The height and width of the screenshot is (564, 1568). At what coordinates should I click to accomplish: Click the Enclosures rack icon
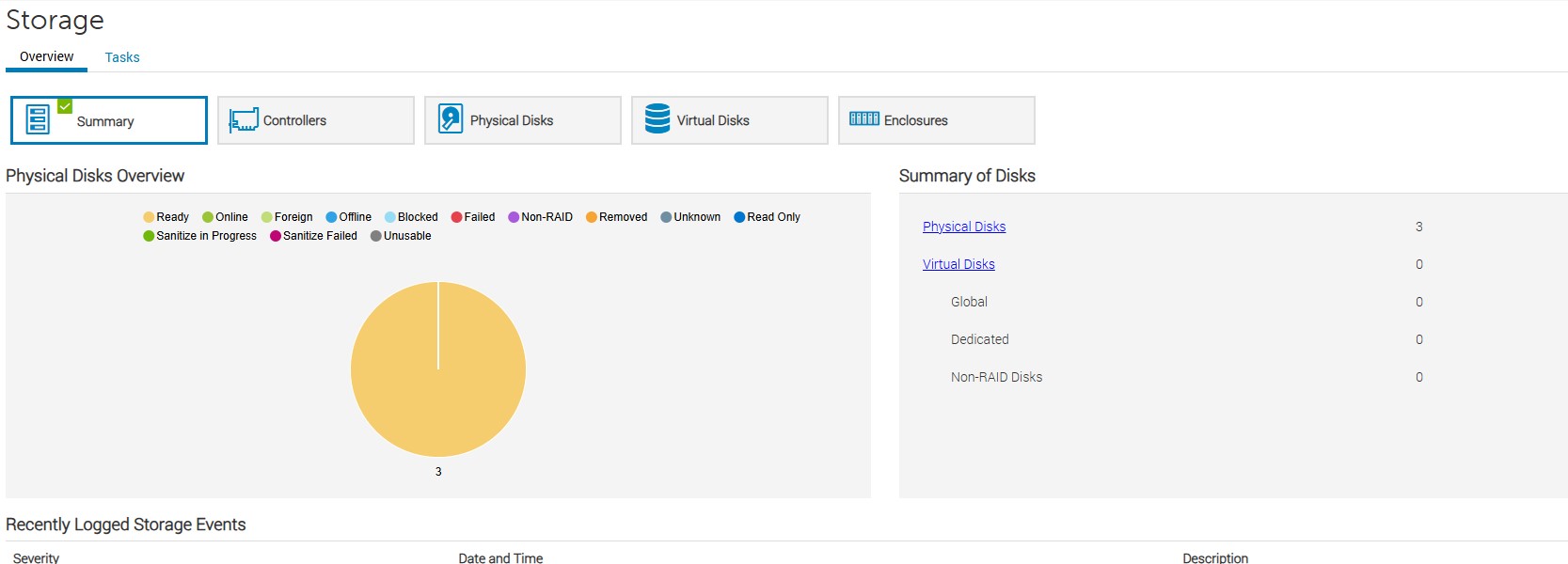[863, 118]
